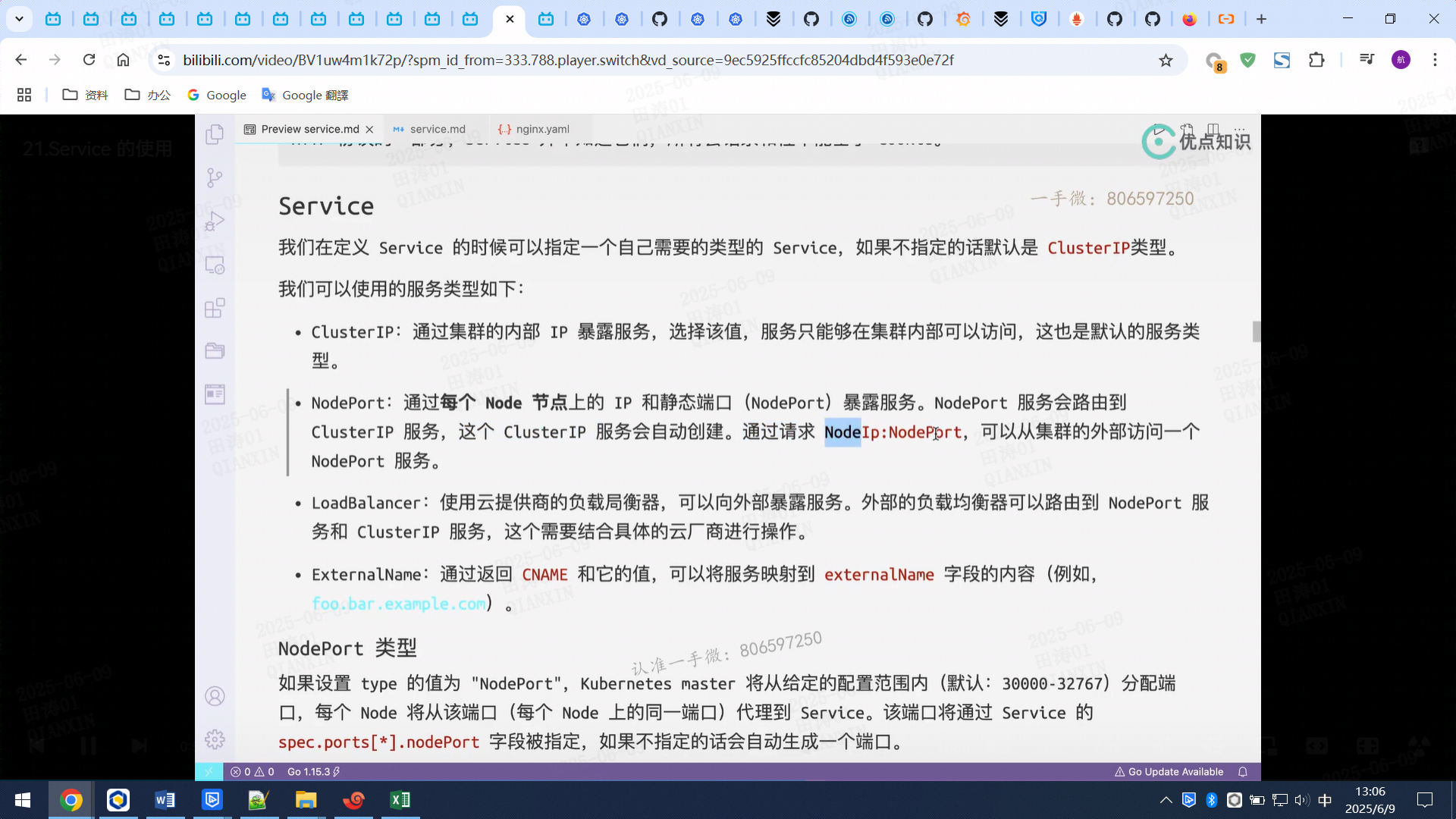Toggle the system volume icon
Viewport: 1456px width, 819px height.
[x=1302, y=800]
